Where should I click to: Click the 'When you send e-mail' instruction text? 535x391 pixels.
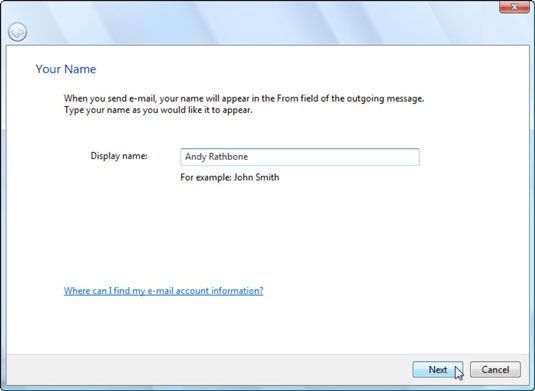(244, 104)
